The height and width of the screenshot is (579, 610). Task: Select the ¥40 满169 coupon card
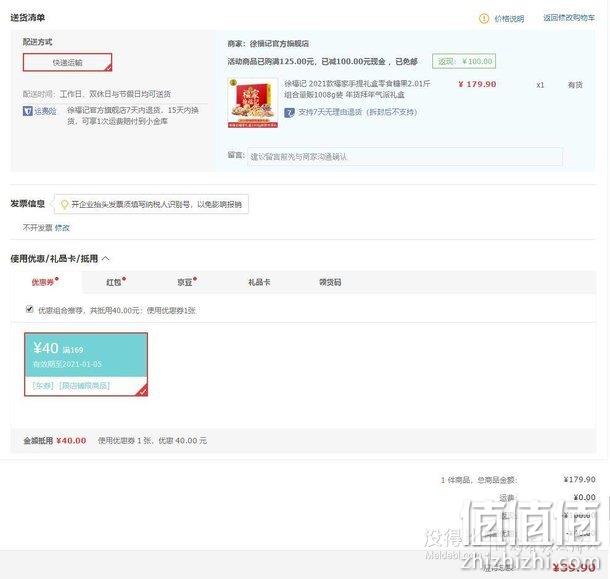86,364
